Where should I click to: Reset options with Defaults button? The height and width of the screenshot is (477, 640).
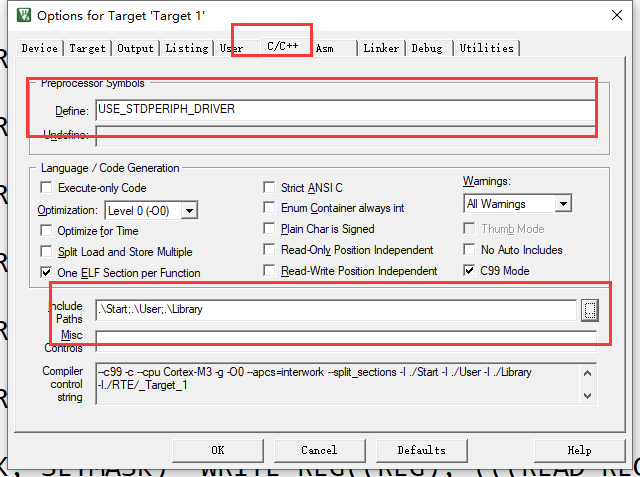422,450
